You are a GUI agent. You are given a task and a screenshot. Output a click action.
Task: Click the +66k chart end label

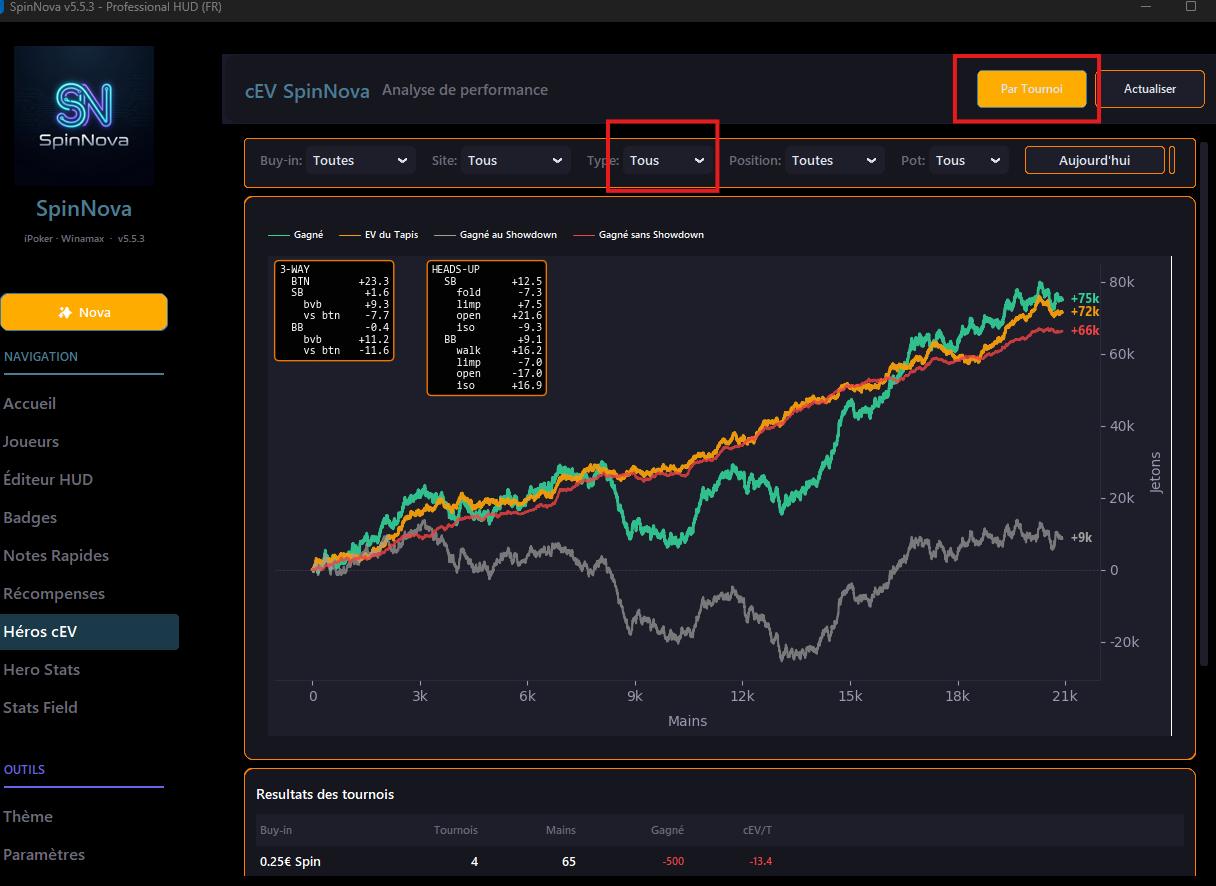[1085, 330]
